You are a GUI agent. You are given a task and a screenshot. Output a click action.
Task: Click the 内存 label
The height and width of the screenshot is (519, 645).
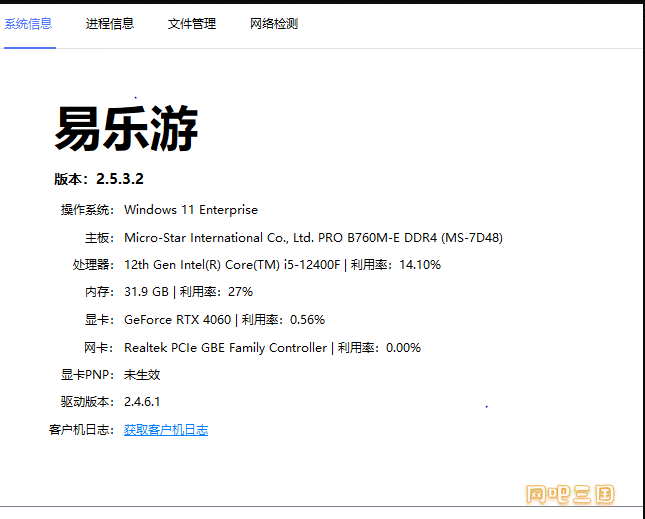[x=99, y=292]
